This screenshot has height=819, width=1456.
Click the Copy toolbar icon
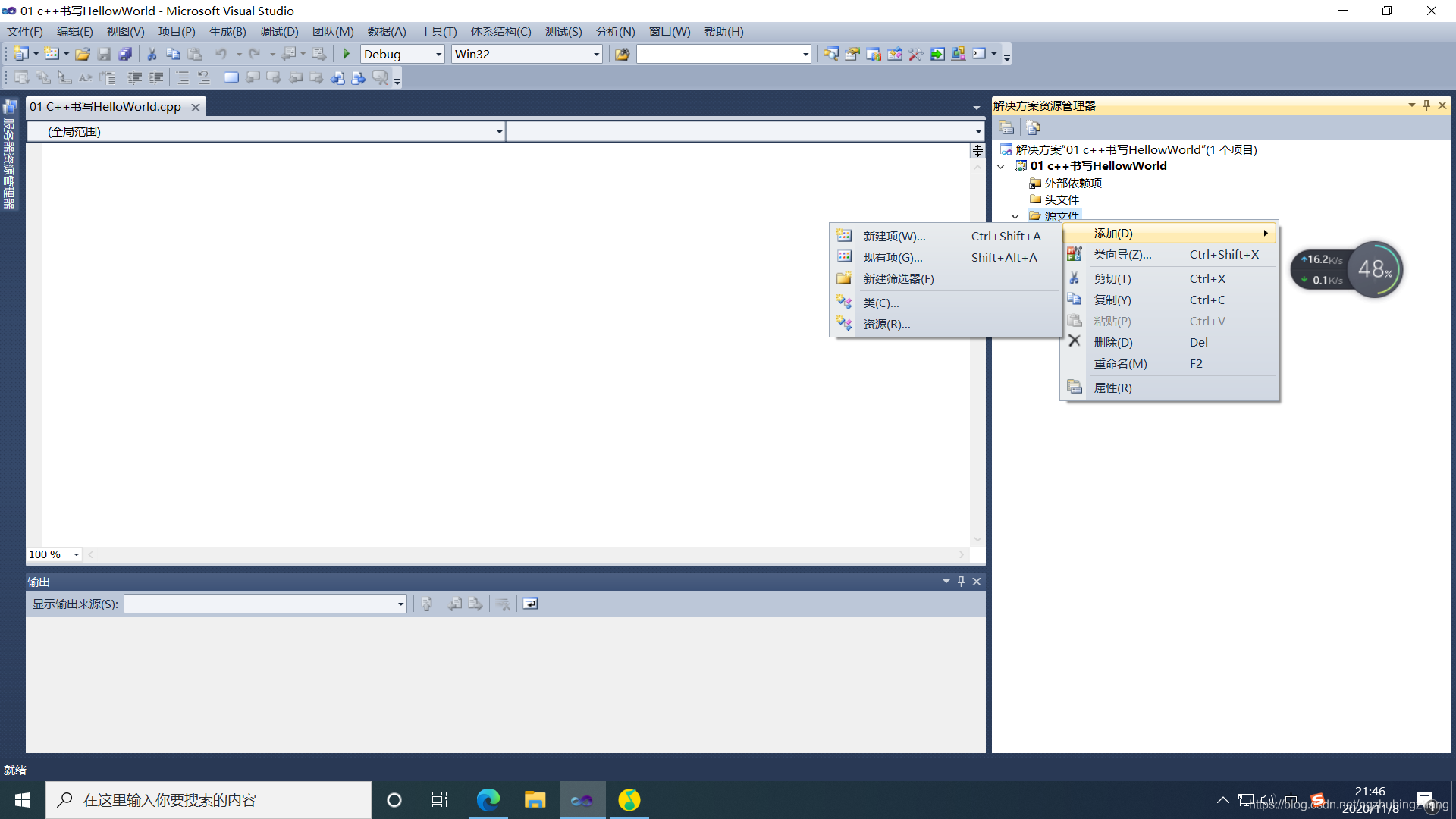coord(173,54)
